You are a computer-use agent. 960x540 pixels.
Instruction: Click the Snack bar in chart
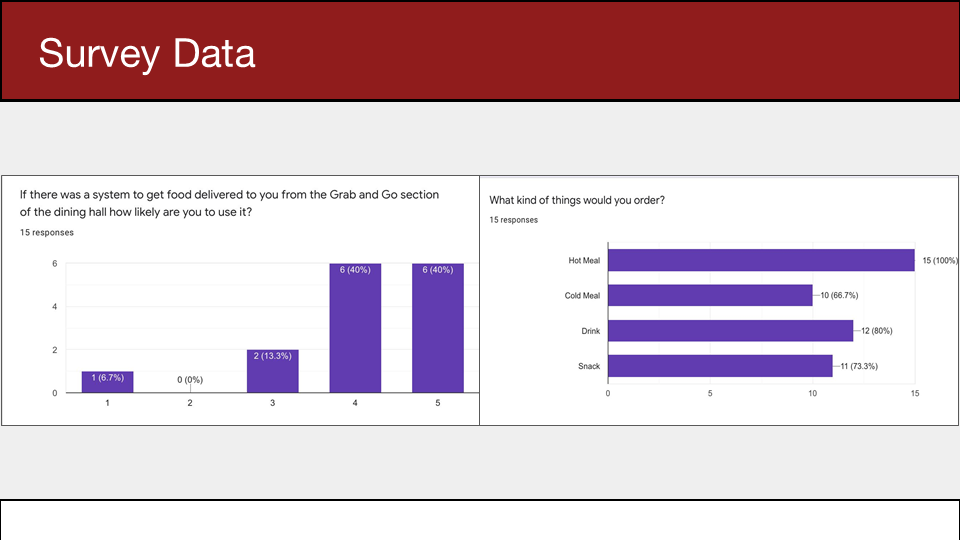click(720, 366)
